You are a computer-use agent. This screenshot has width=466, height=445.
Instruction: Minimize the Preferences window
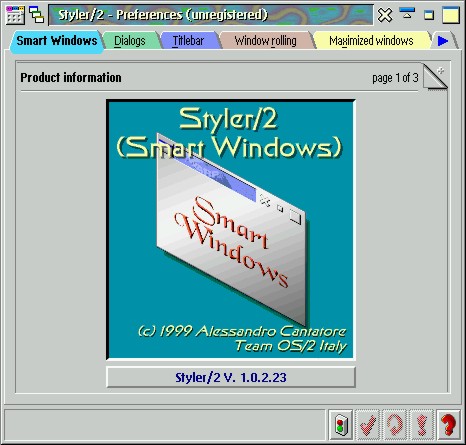[x=429, y=15]
